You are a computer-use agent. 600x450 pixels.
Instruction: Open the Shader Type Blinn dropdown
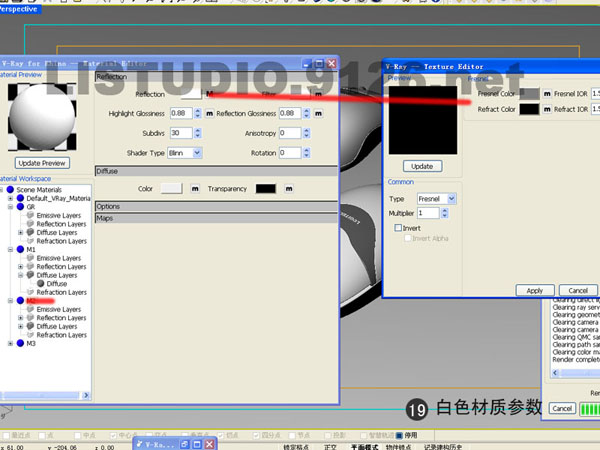click(197, 153)
